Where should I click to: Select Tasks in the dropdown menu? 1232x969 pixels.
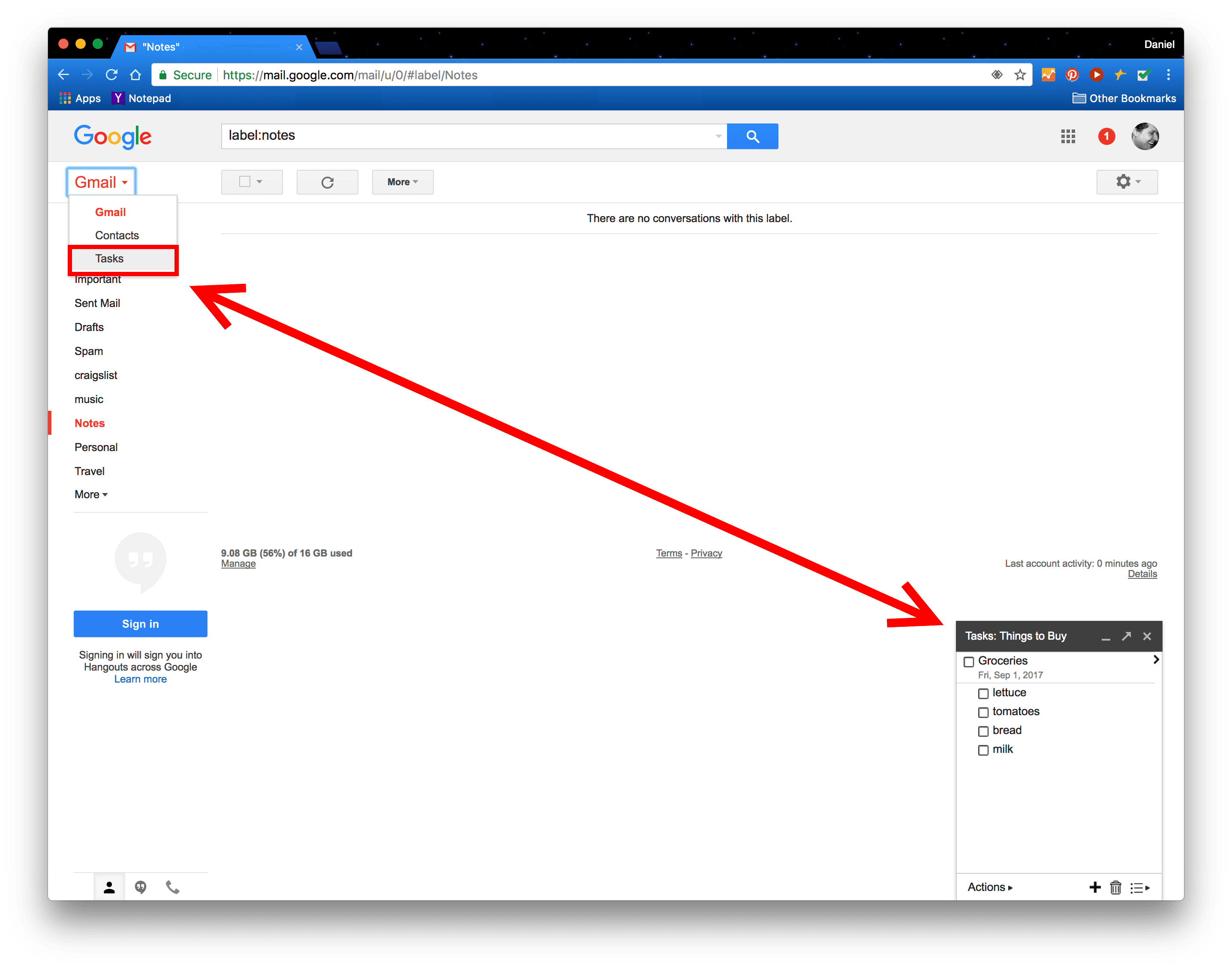pyautogui.click(x=123, y=259)
